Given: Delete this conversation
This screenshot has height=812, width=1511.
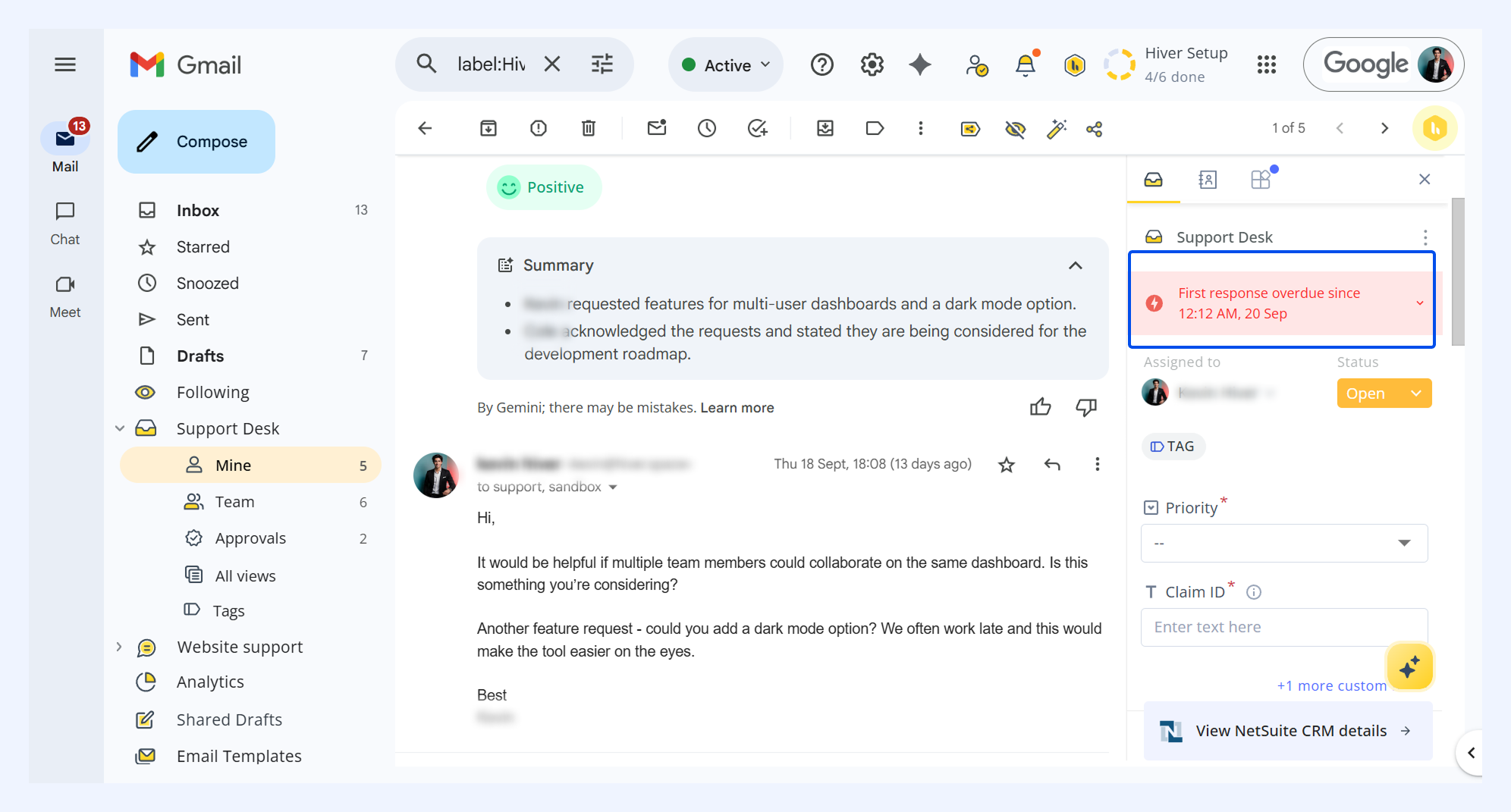Looking at the screenshot, I should pos(589,128).
